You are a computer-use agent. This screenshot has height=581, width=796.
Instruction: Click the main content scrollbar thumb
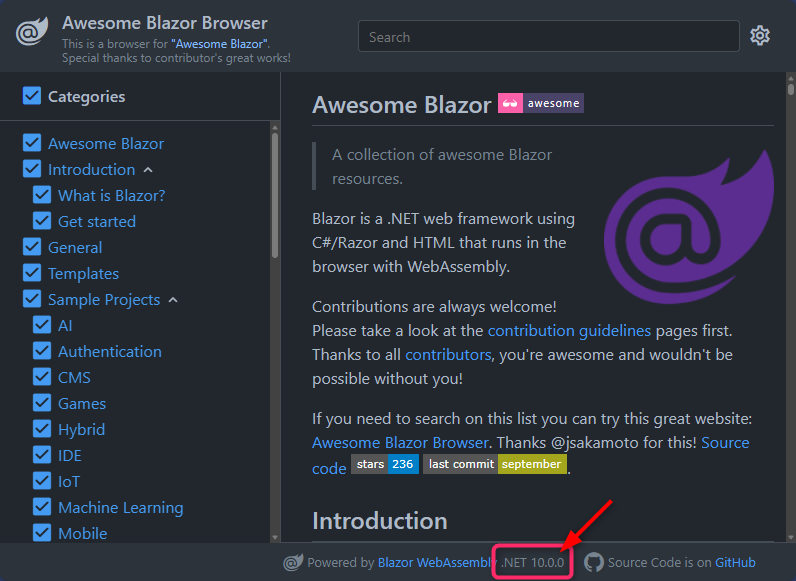790,89
